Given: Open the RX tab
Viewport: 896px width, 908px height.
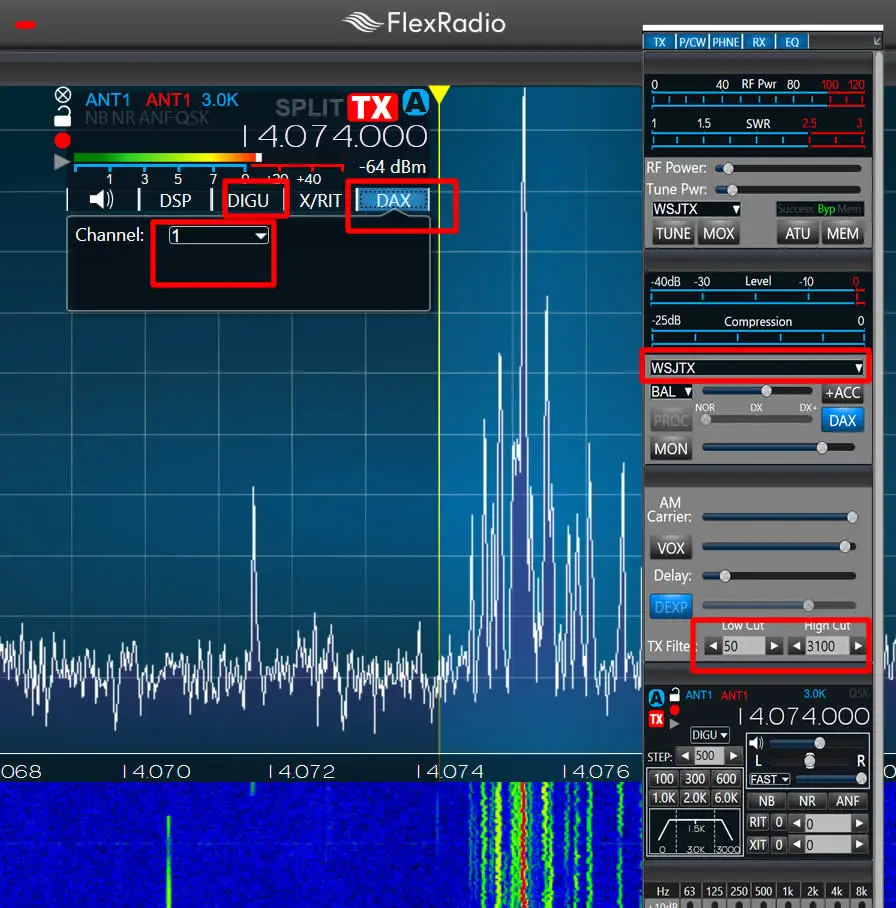Looking at the screenshot, I should [x=759, y=42].
